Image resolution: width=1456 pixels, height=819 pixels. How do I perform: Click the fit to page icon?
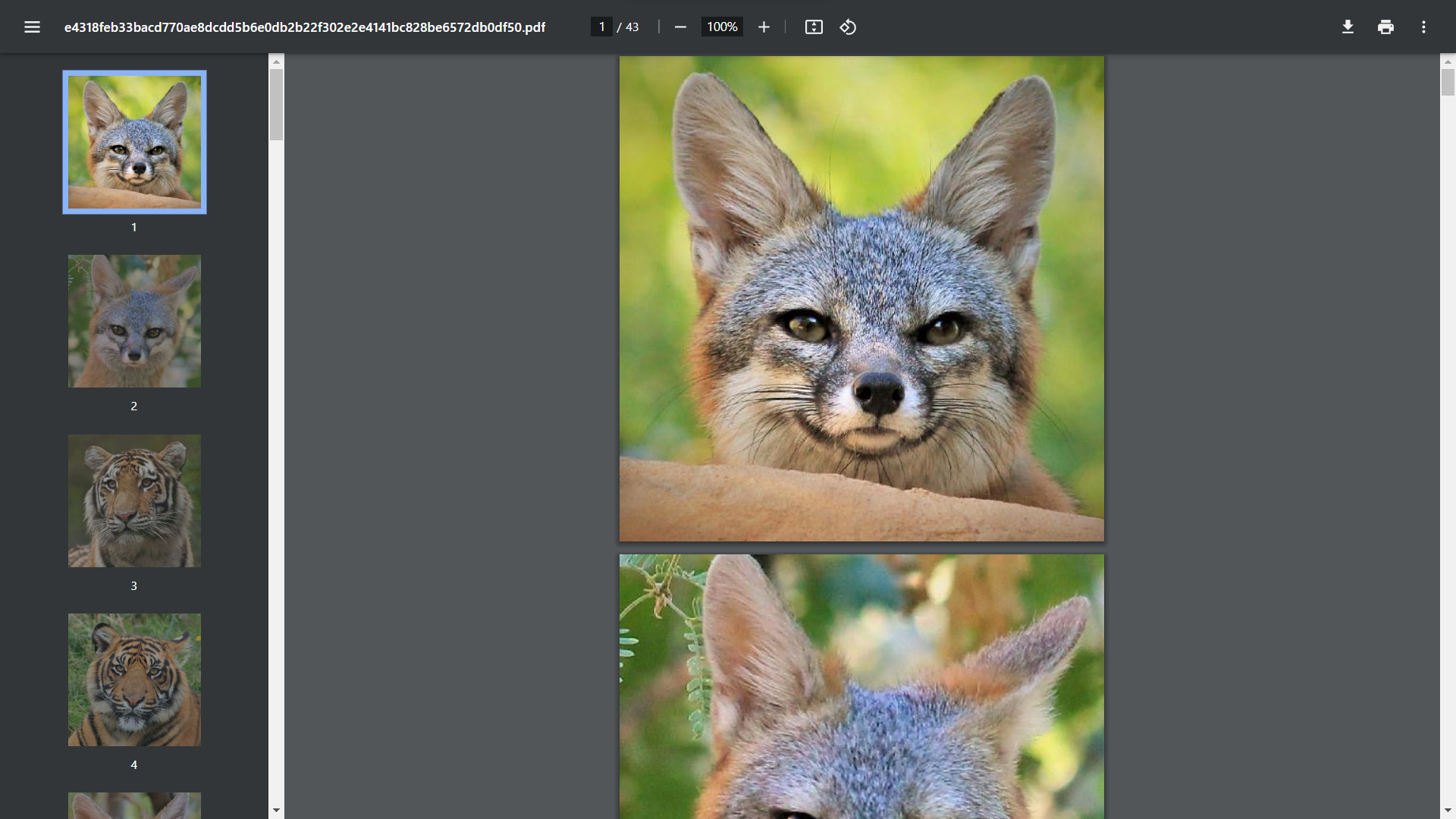point(814,27)
